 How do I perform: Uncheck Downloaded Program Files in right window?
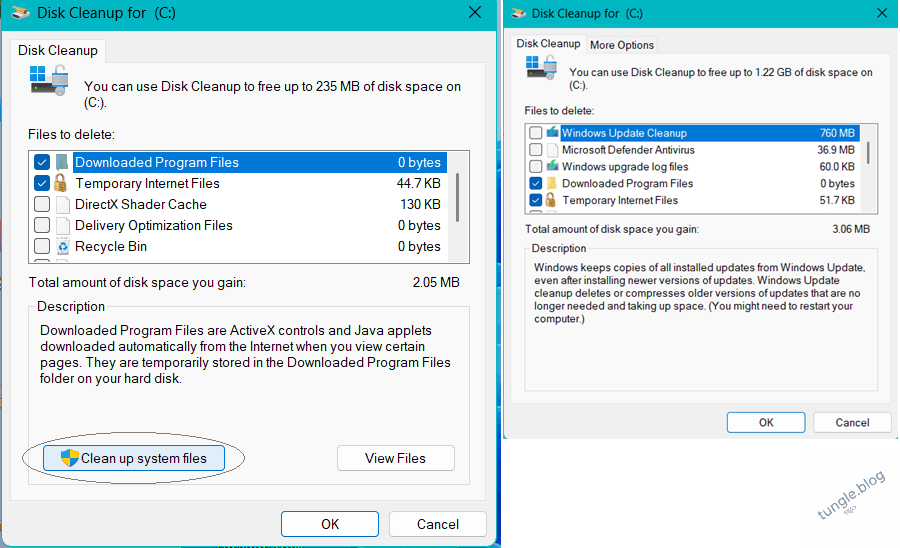tap(536, 183)
